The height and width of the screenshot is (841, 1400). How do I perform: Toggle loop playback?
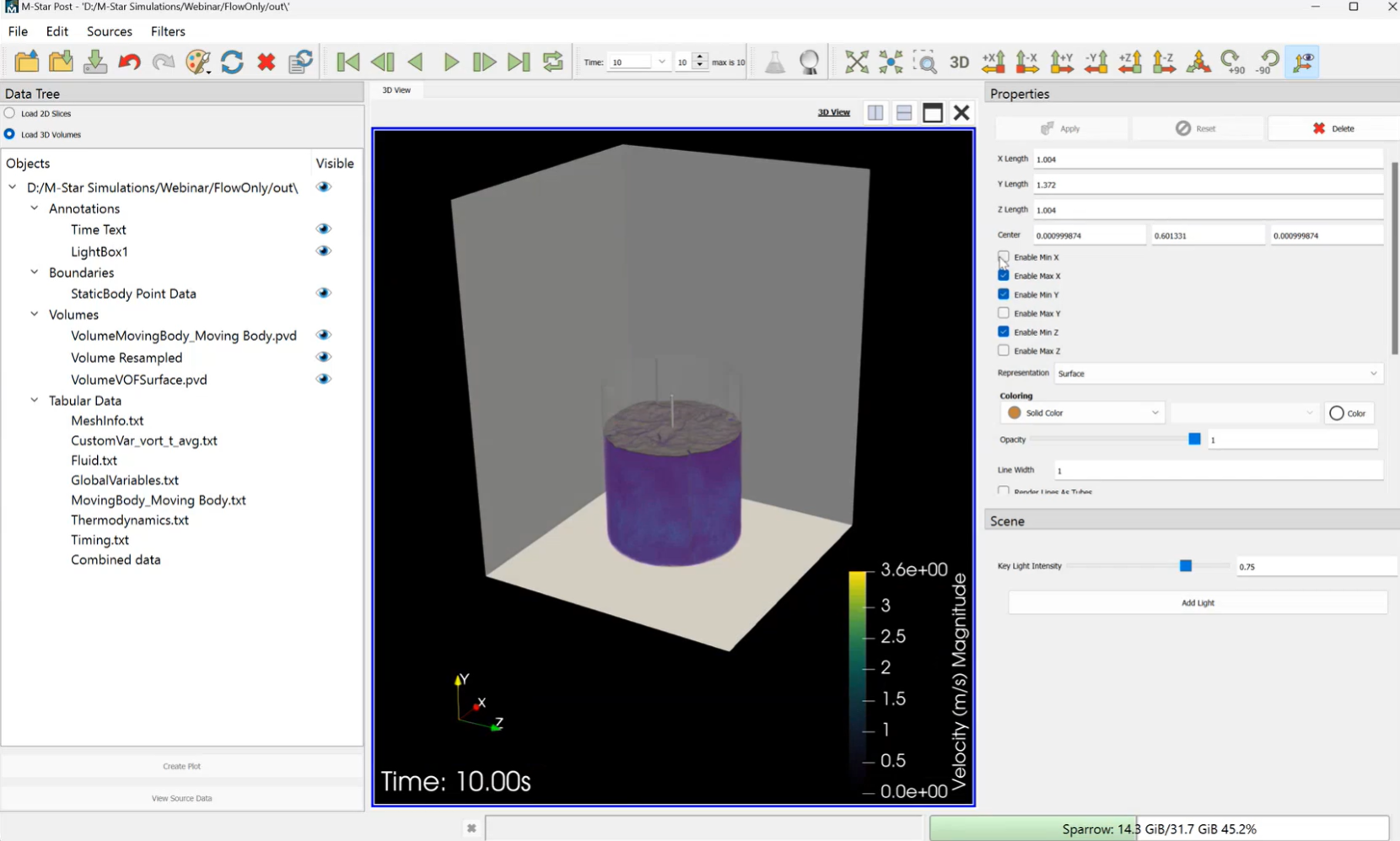point(553,62)
